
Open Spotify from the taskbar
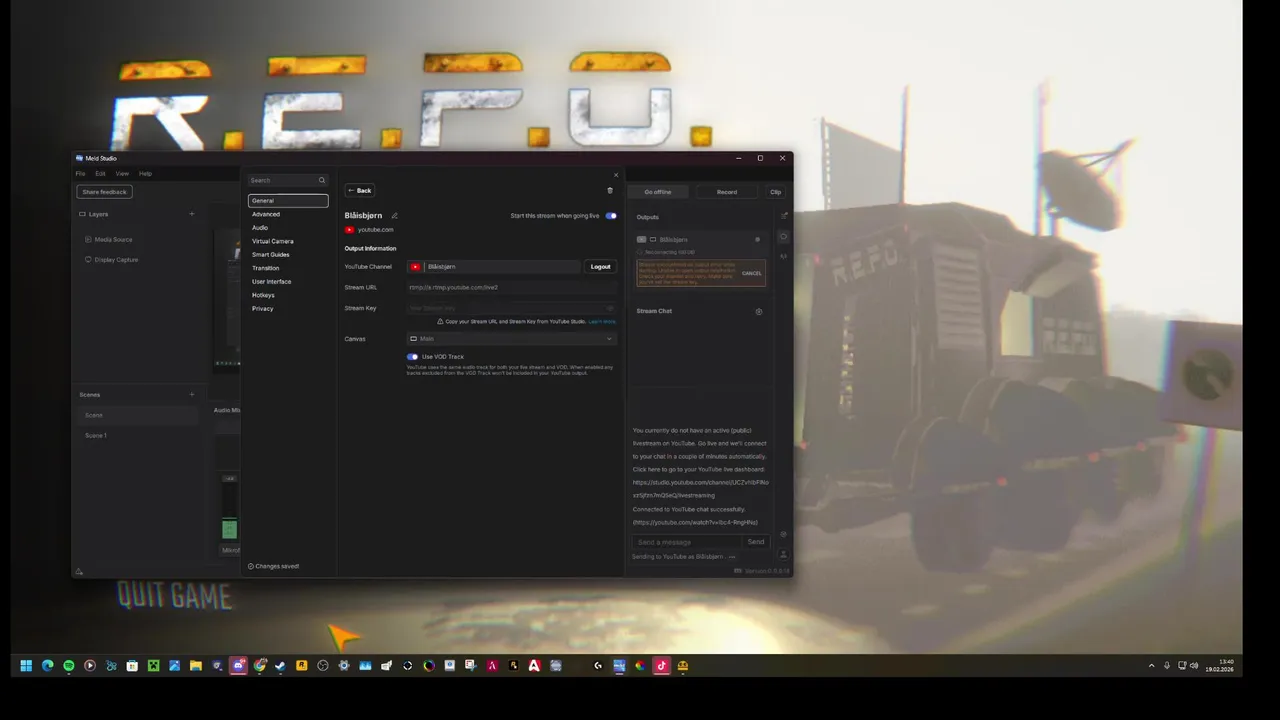(x=69, y=666)
